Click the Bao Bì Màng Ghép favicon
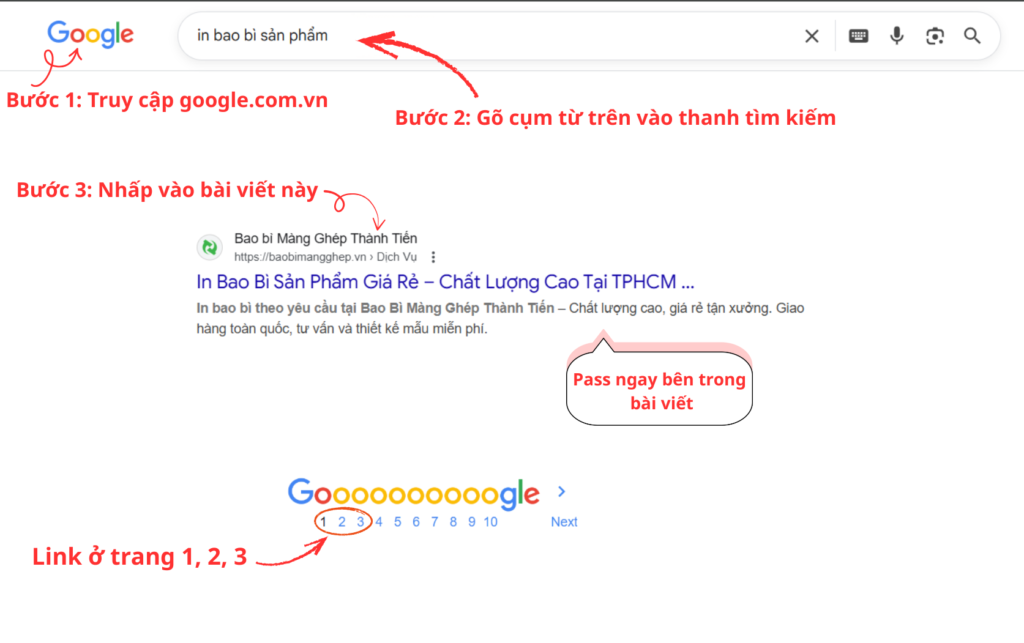Viewport: 1024px width, 643px height. pyautogui.click(x=210, y=247)
